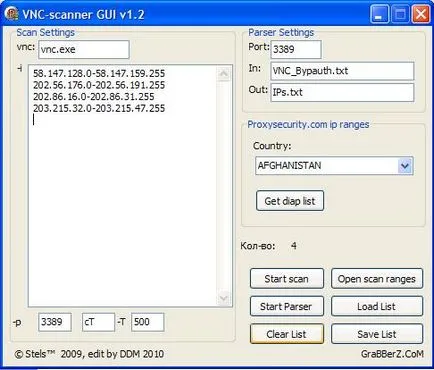
Task: Open the Country dropdown showing AFGHANISTAN
Action: point(334,166)
